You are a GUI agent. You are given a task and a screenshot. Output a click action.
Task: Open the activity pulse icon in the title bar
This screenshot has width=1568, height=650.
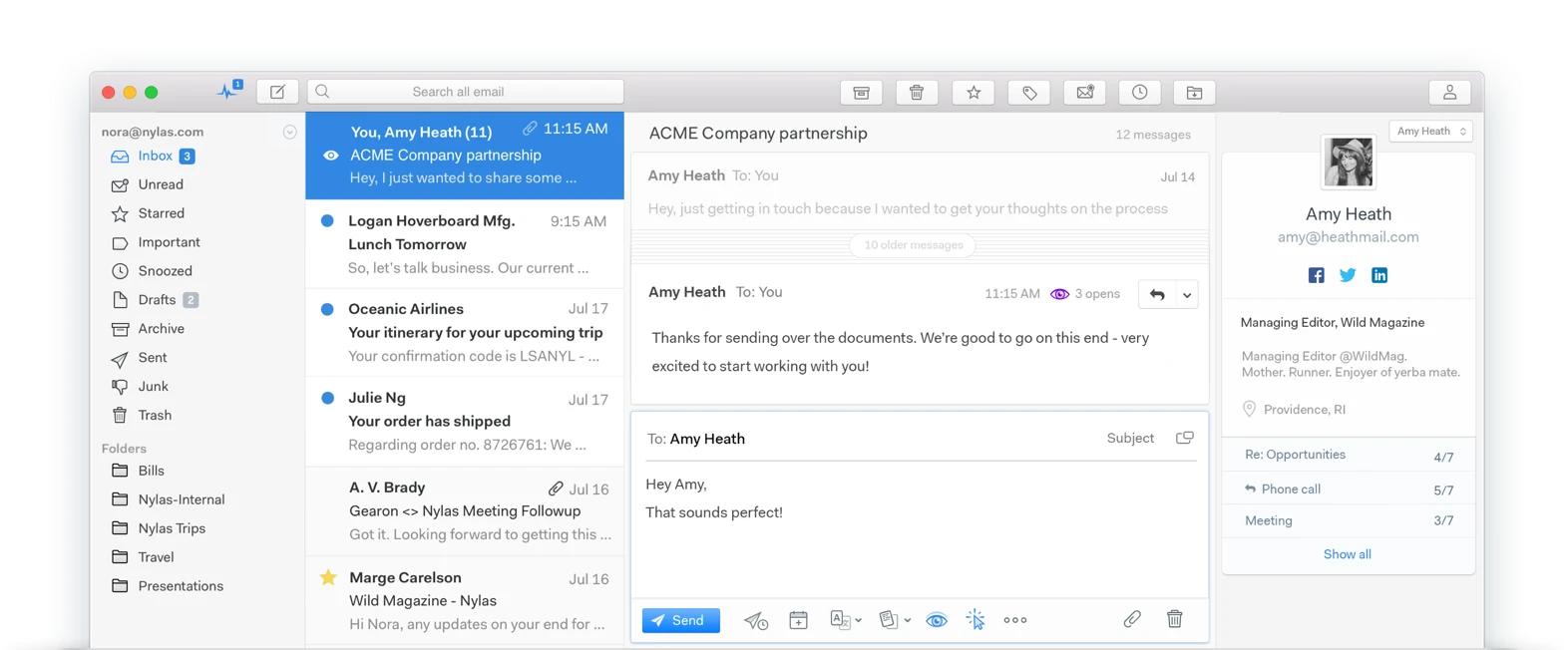point(229,91)
